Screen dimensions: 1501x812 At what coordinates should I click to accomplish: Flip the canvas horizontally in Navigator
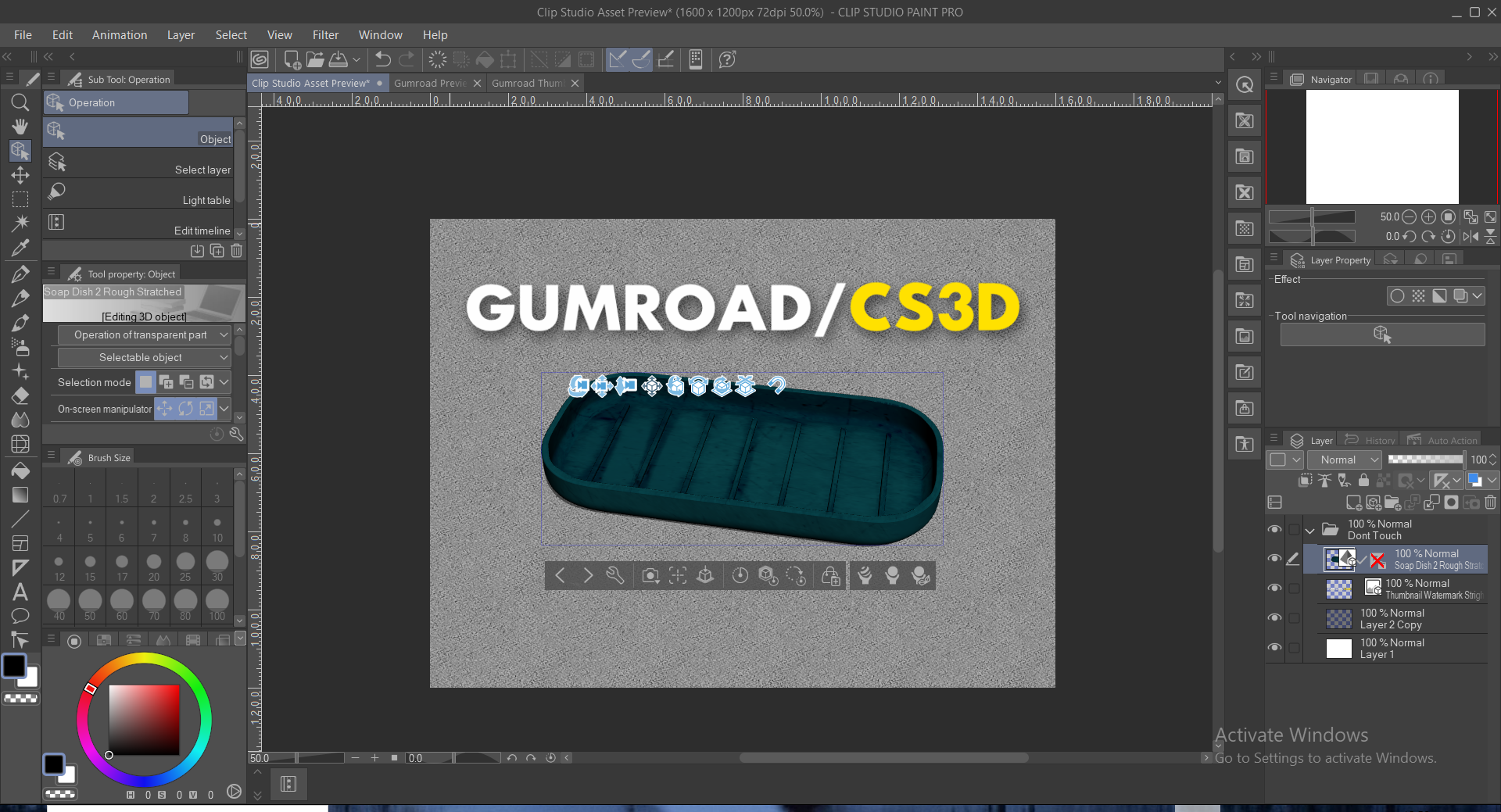1471,236
